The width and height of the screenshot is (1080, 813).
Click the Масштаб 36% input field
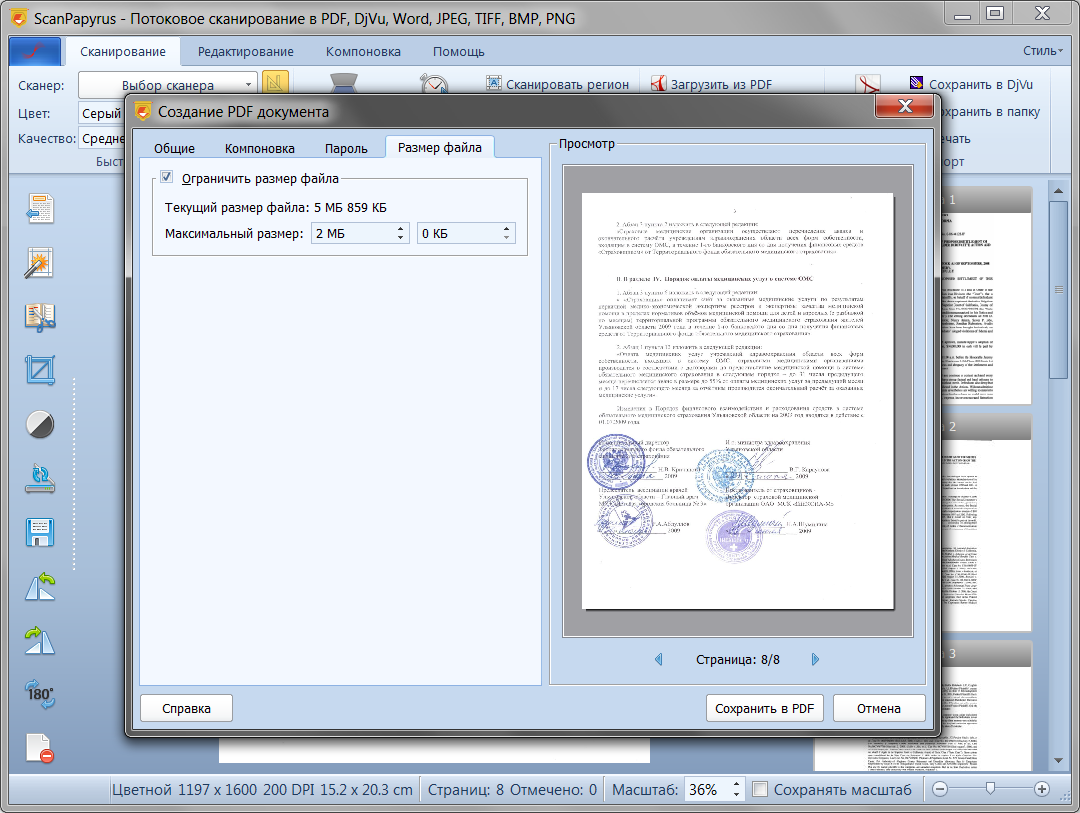point(707,790)
